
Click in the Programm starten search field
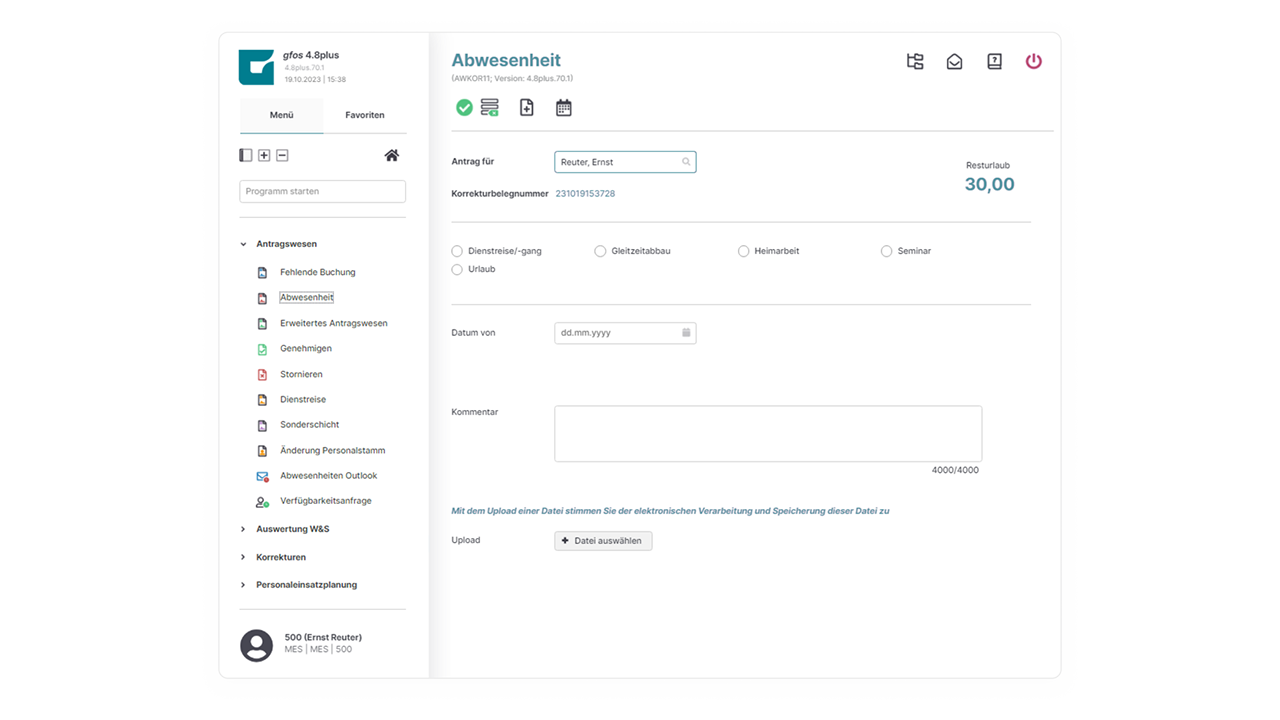323,191
